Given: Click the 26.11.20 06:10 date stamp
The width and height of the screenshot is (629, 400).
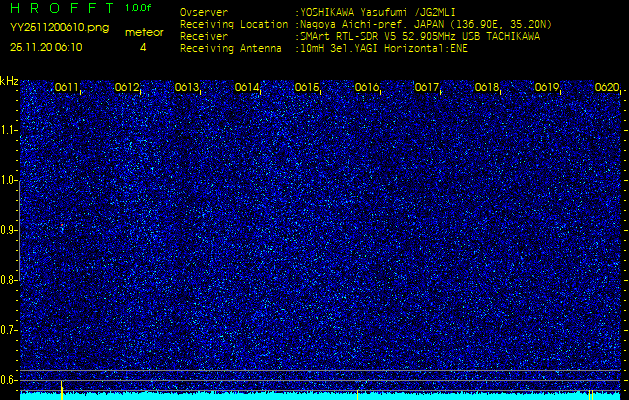Looking at the screenshot, I should point(47,47).
